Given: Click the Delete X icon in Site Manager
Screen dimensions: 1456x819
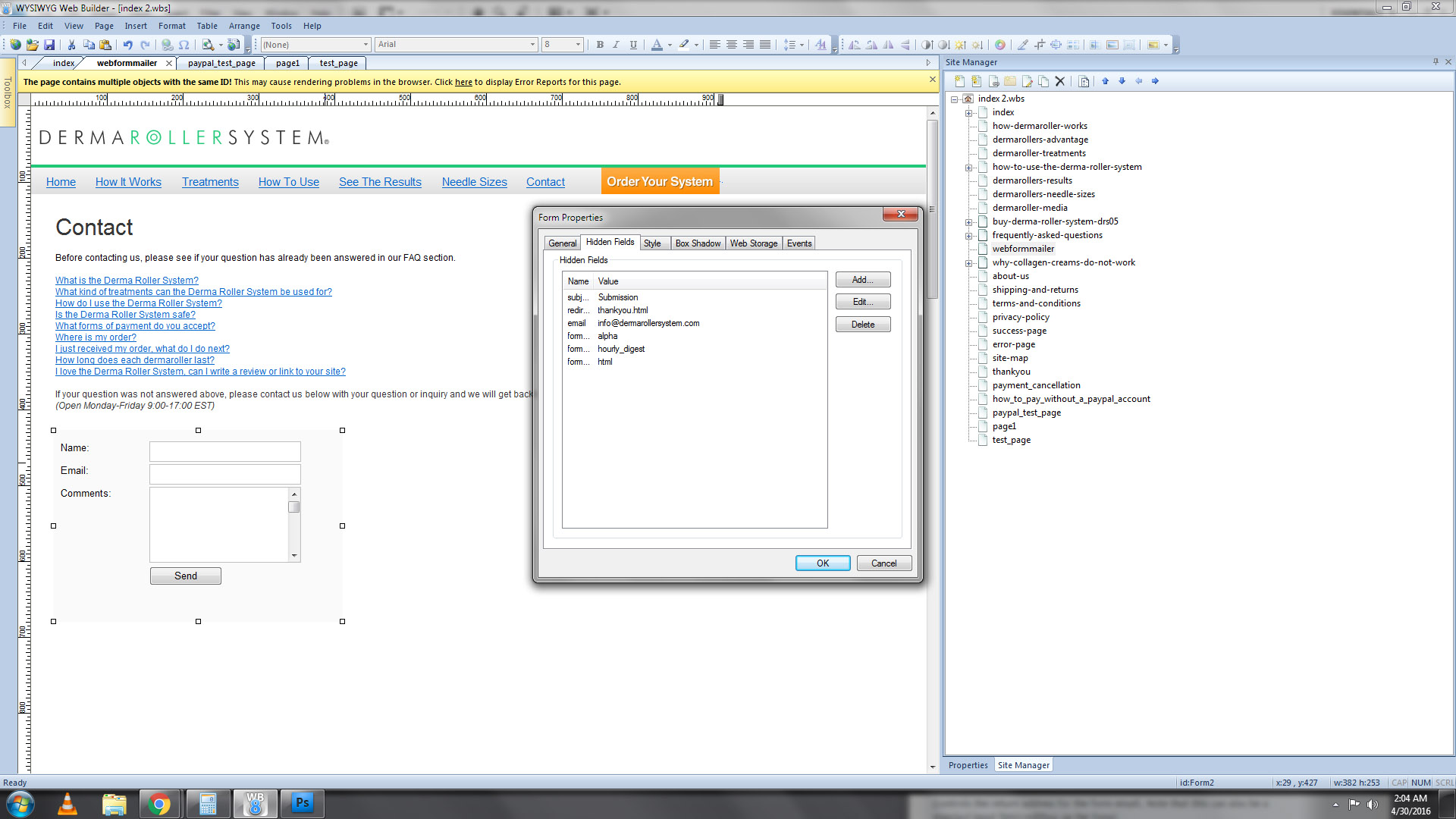Looking at the screenshot, I should 1060,81.
